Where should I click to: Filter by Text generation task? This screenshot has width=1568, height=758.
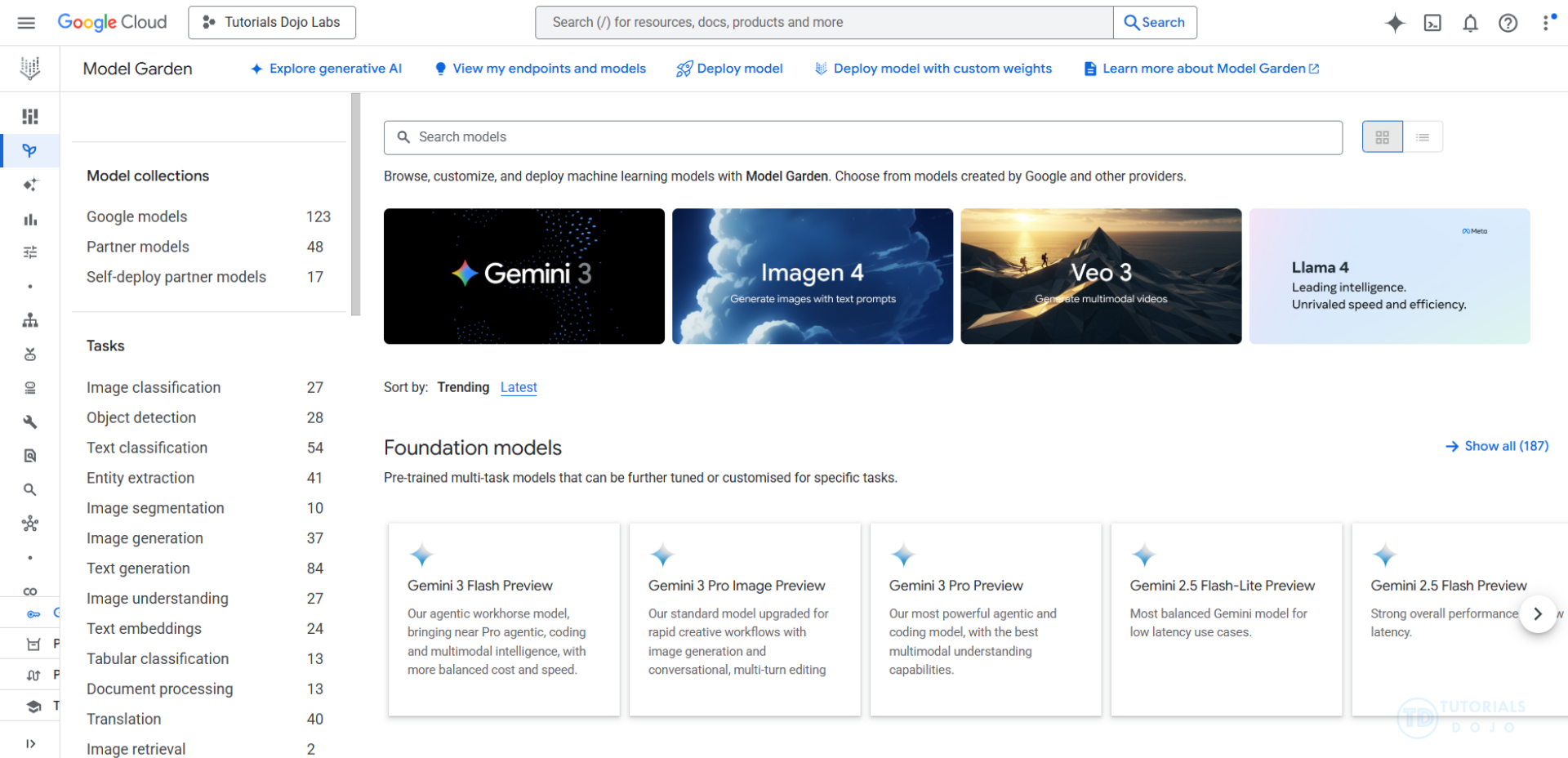pyautogui.click(x=138, y=568)
